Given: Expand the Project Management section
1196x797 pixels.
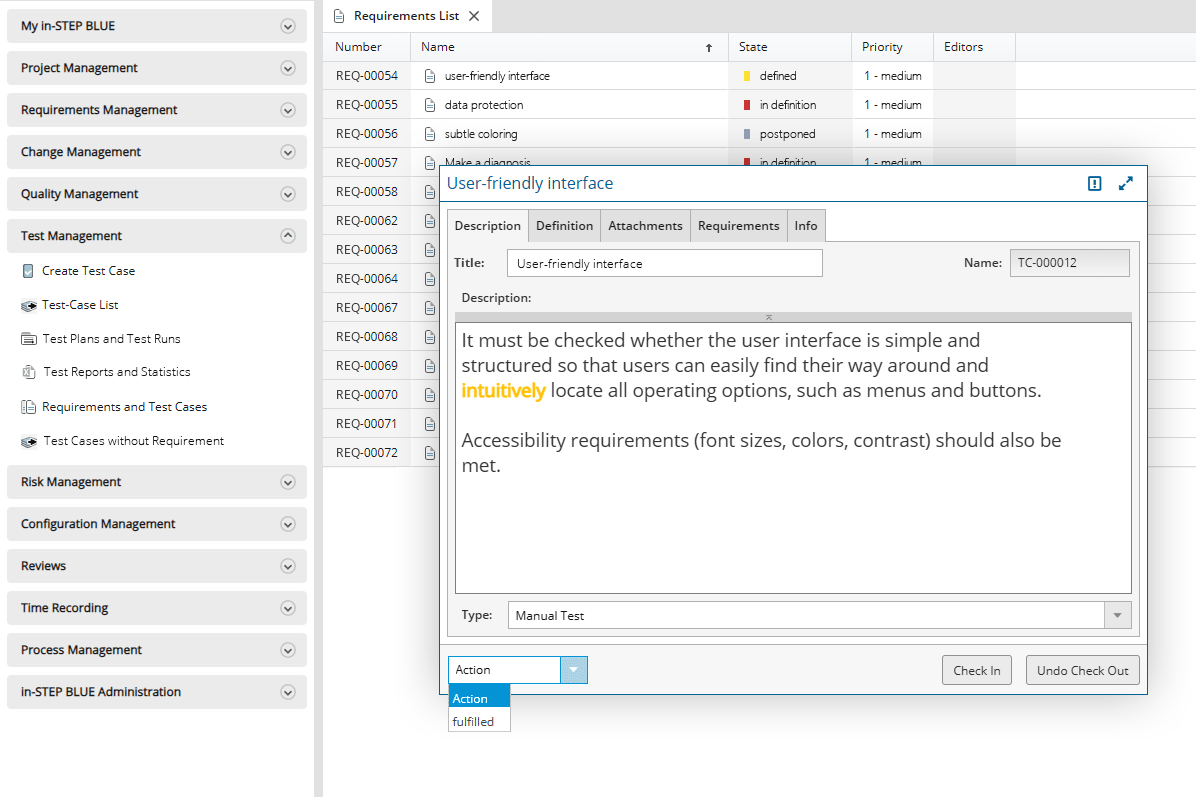Looking at the screenshot, I should coord(288,68).
